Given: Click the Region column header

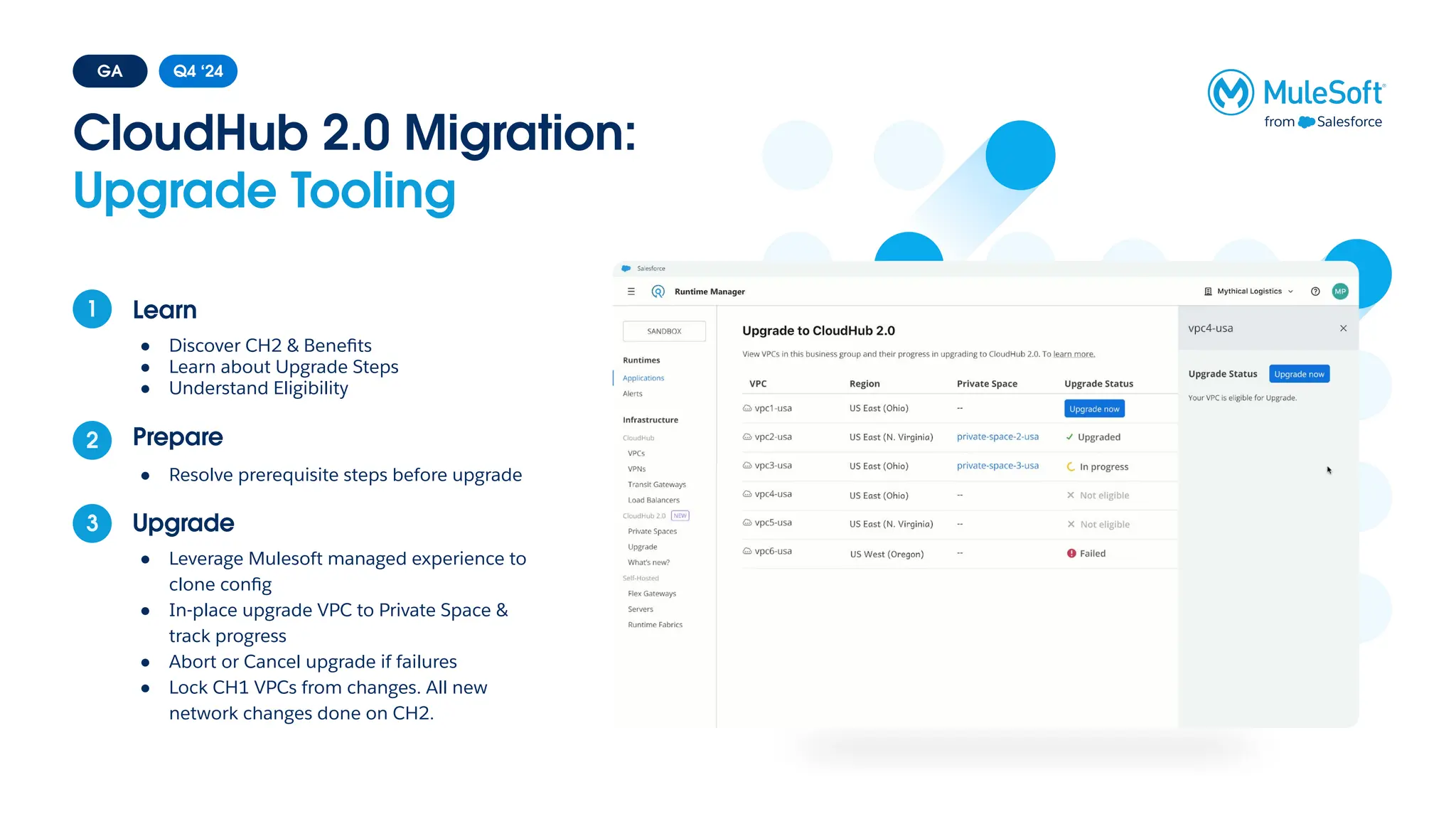Looking at the screenshot, I should [864, 384].
